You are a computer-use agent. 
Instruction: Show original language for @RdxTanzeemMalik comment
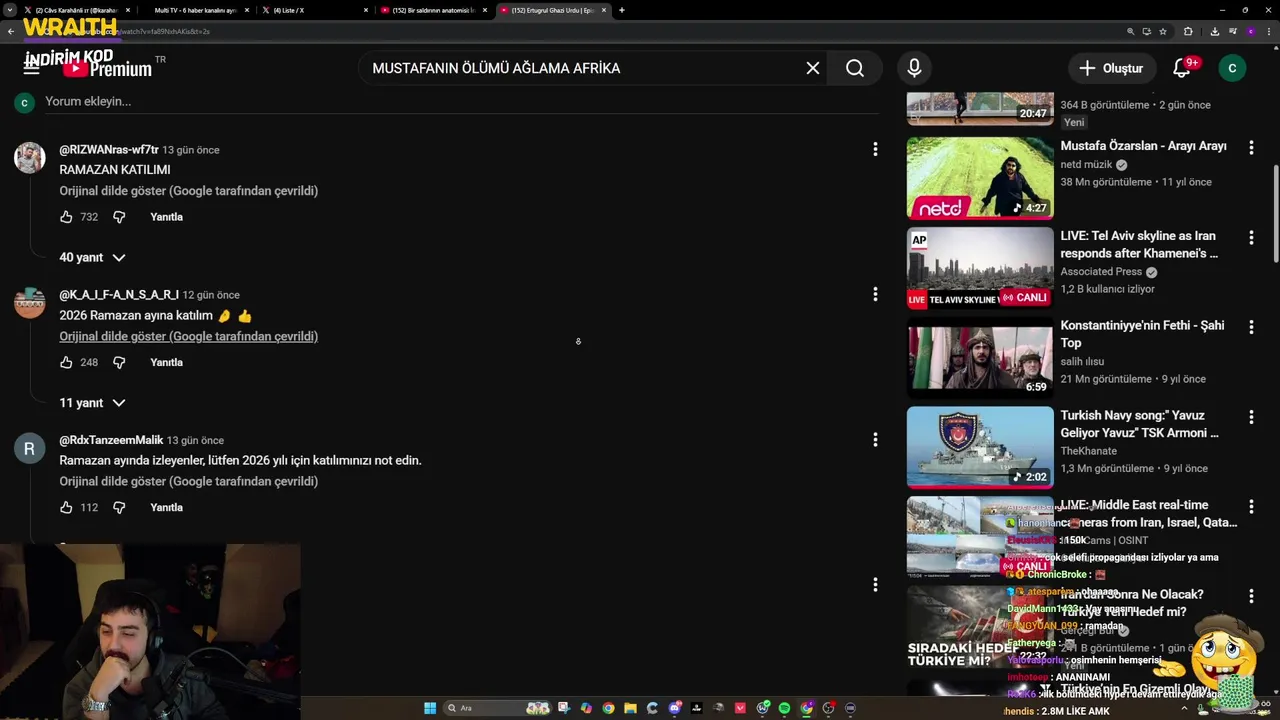(188, 481)
